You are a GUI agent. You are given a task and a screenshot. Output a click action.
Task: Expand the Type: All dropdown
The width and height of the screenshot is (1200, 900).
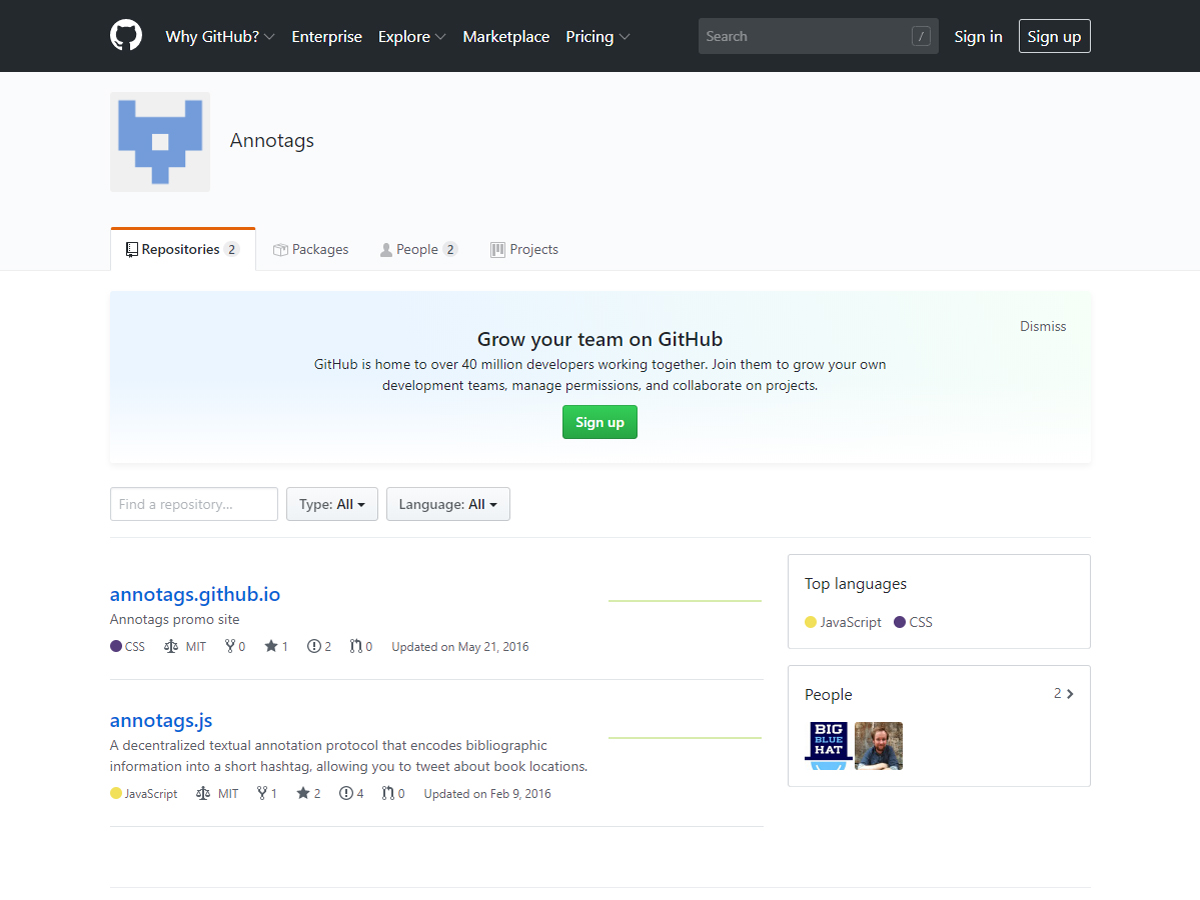tap(332, 504)
